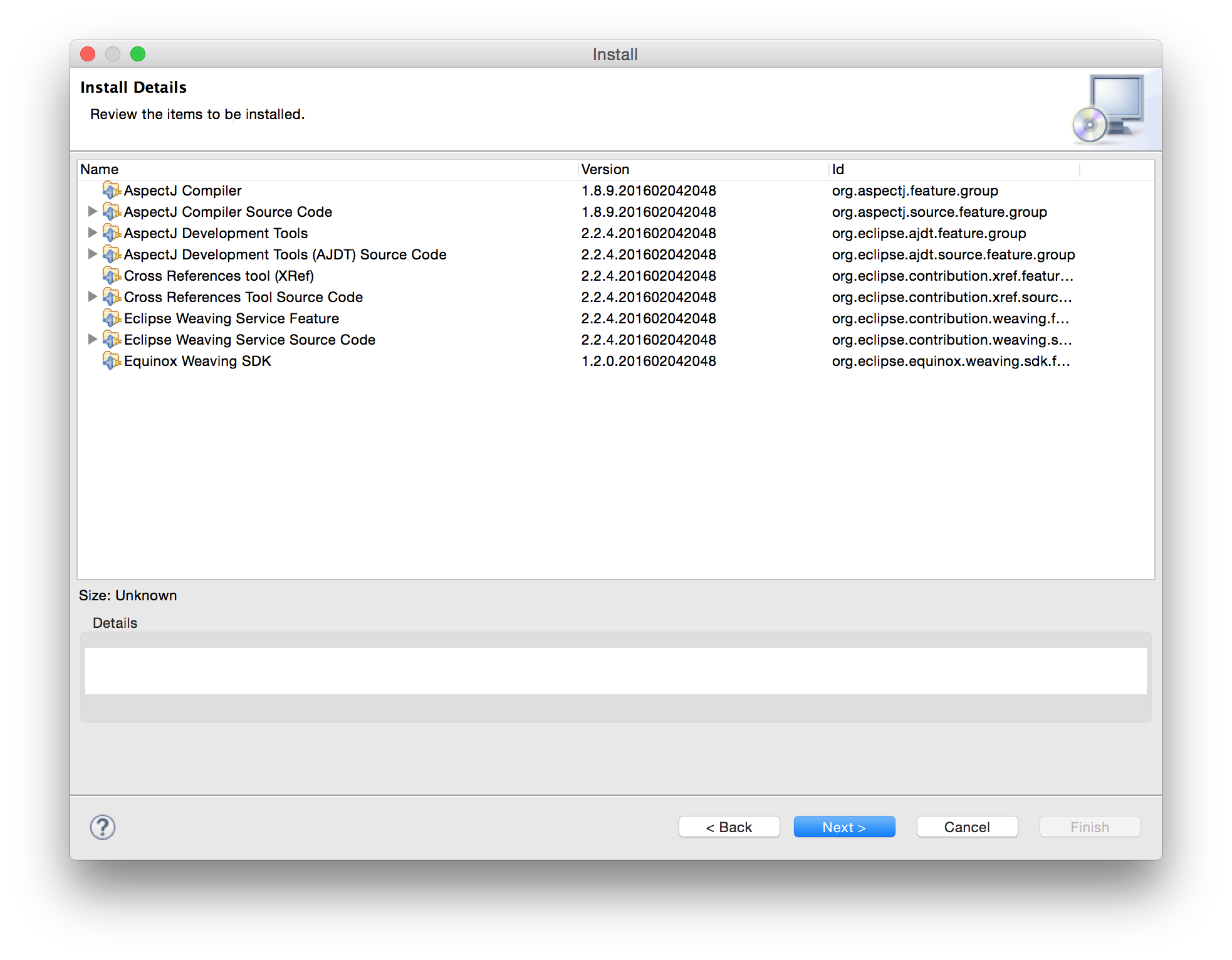Click the Equinox Weaving SDK feature icon
1232x960 pixels.
pos(112,361)
